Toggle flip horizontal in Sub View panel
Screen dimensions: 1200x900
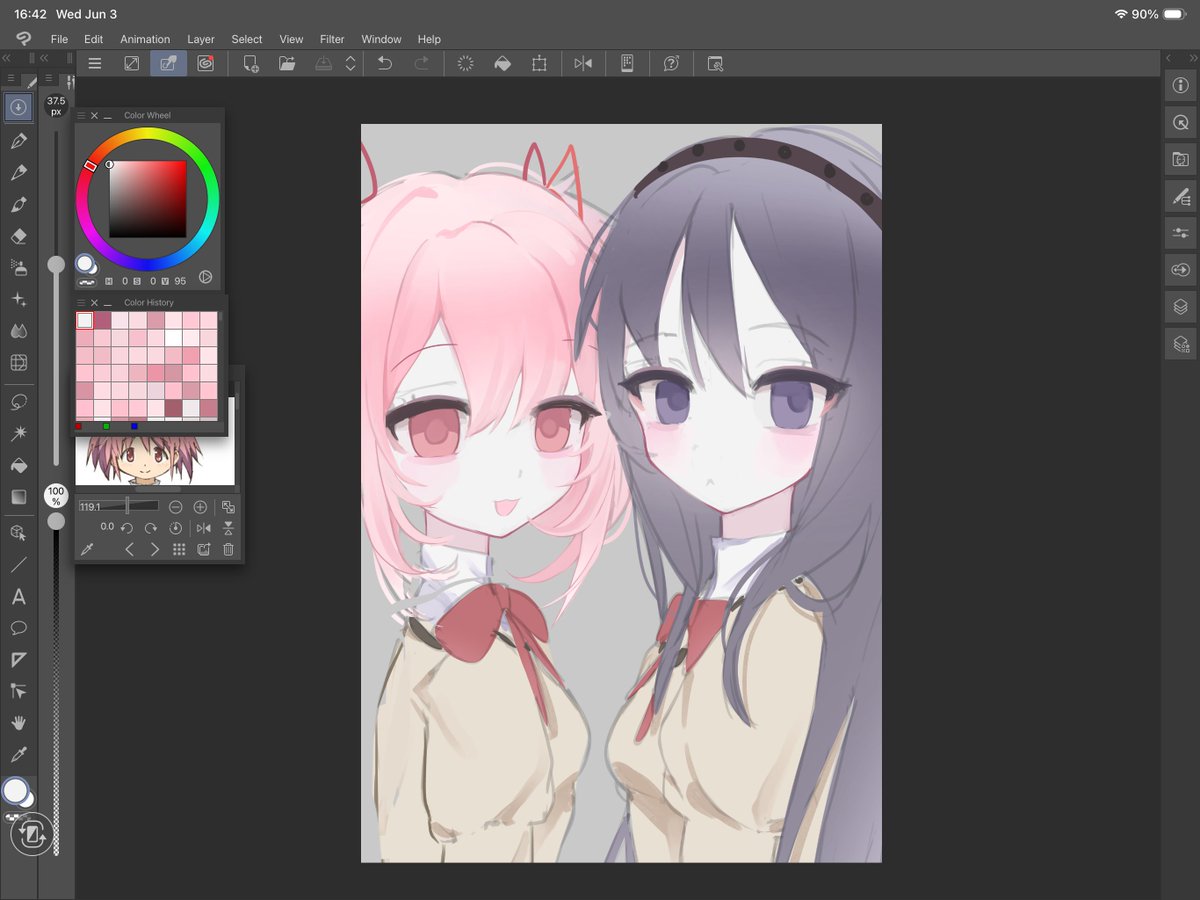coord(204,528)
